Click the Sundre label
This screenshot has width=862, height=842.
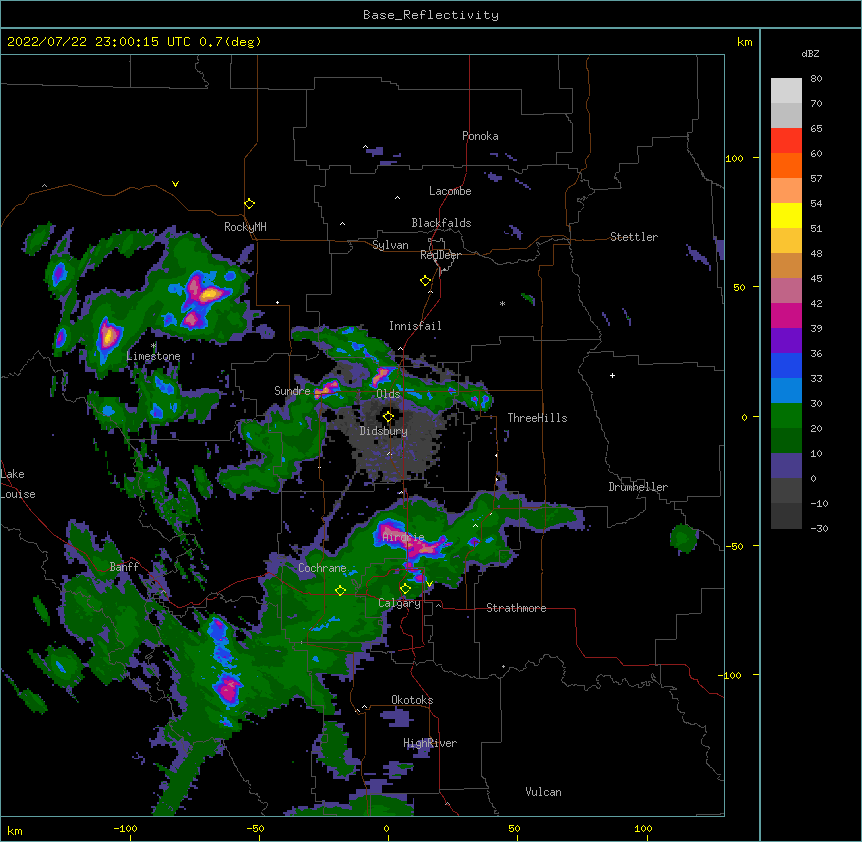point(292,391)
